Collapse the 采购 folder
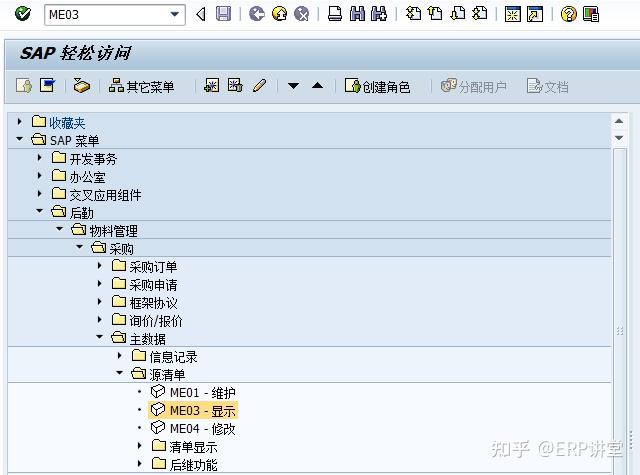The width and height of the screenshot is (640, 475). point(80,247)
